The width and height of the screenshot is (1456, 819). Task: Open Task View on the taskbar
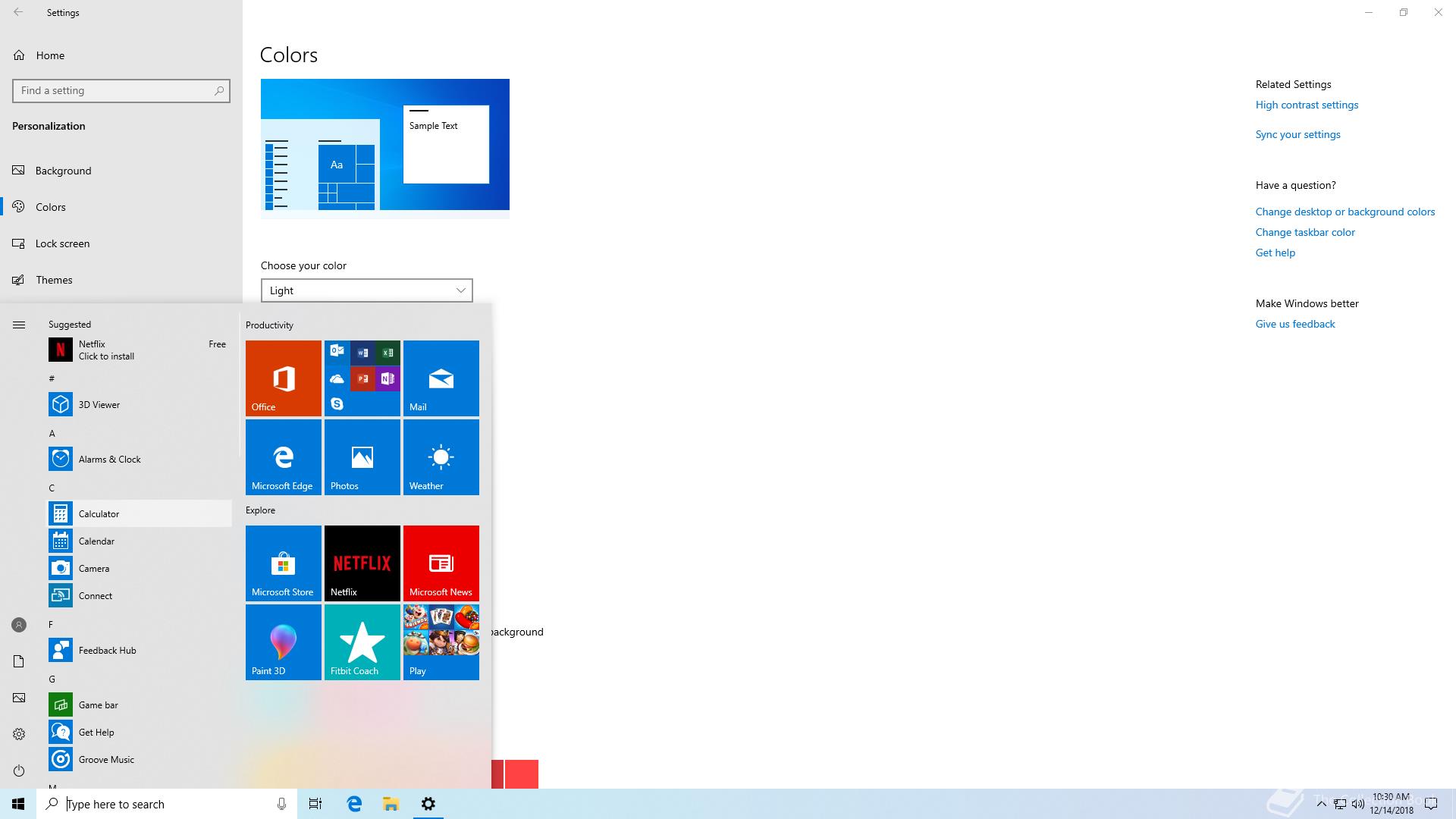tap(315, 804)
